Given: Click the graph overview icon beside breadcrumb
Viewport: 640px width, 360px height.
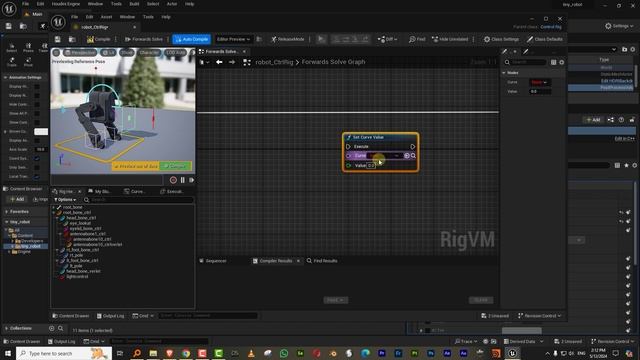Looking at the screenshot, I should (247, 62).
